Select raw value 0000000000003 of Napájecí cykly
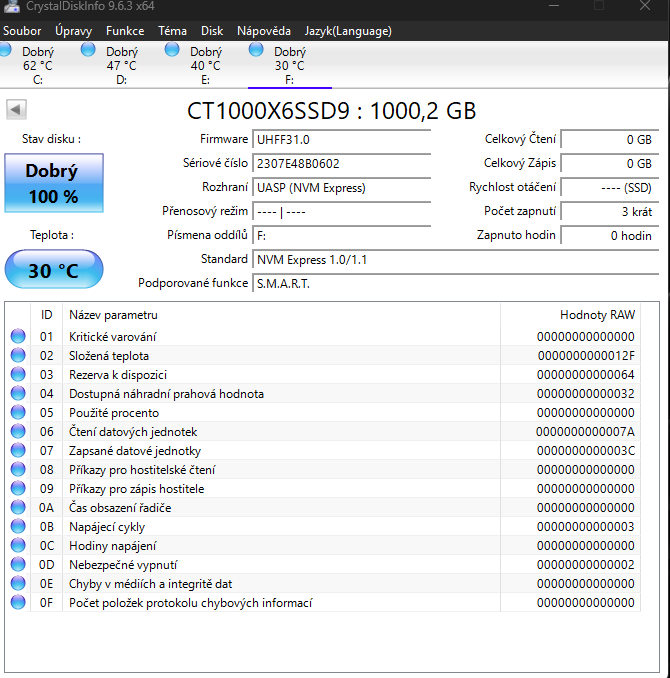Screen dimensions: 670x678 click(586, 527)
